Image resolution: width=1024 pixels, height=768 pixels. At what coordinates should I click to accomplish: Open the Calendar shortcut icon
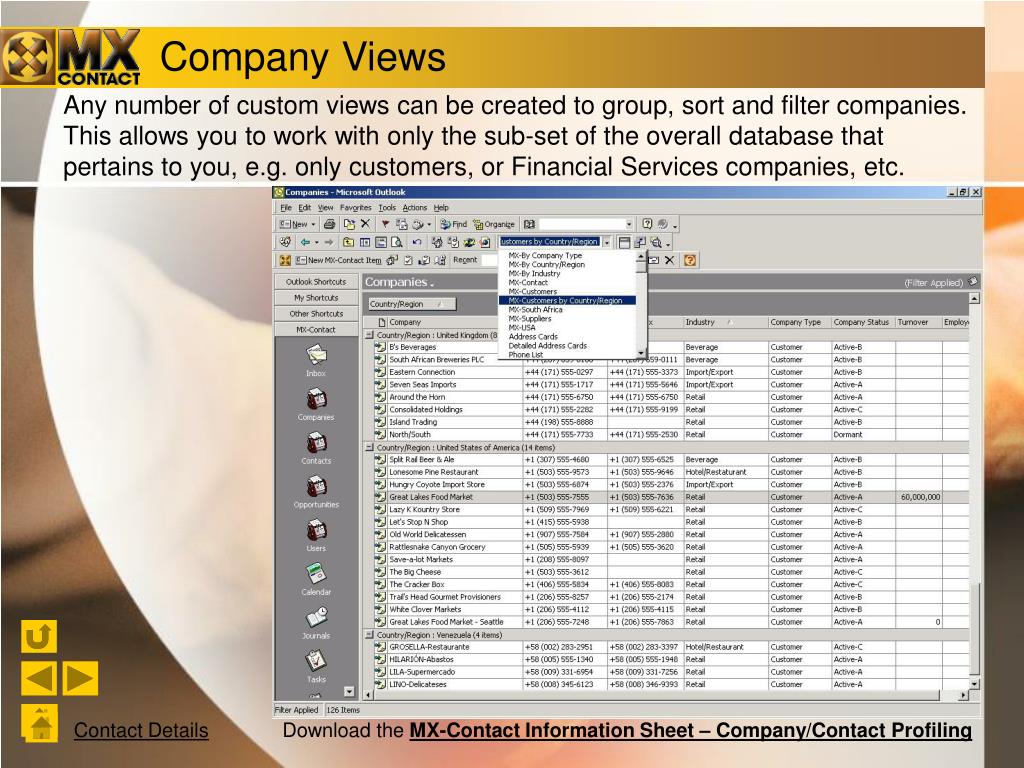(316, 573)
